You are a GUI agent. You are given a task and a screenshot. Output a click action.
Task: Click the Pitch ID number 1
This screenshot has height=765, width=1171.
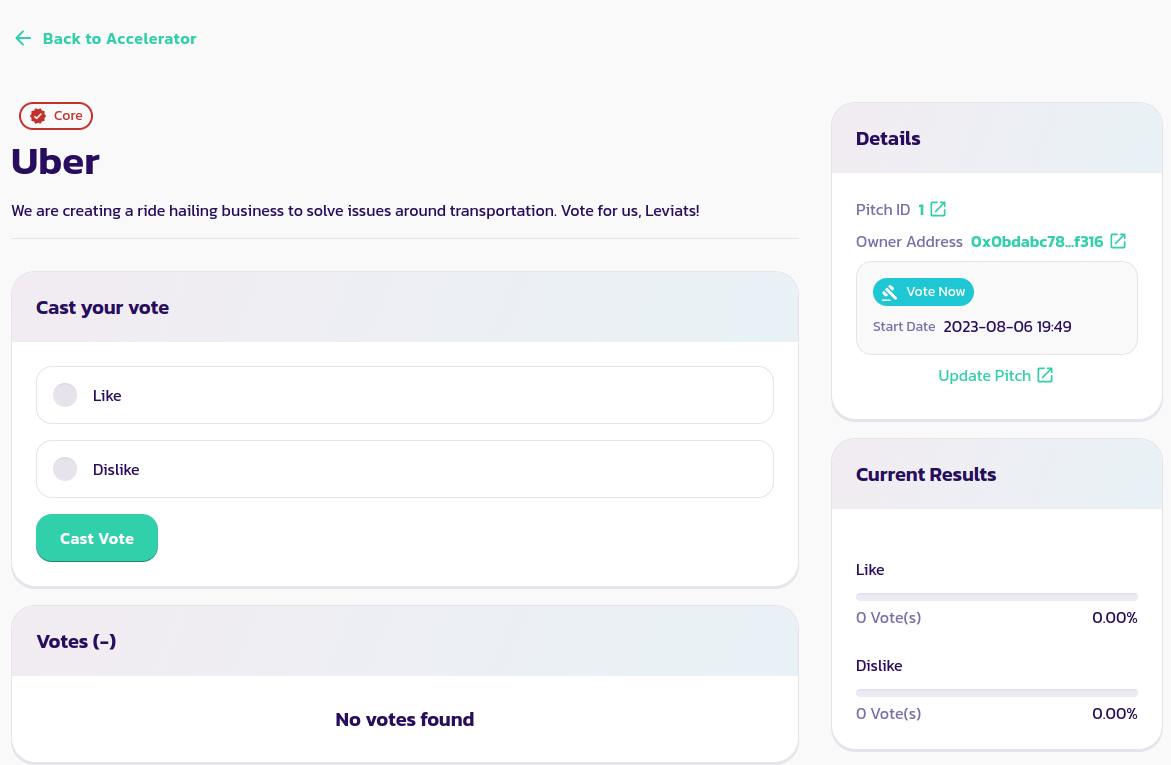click(921, 210)
